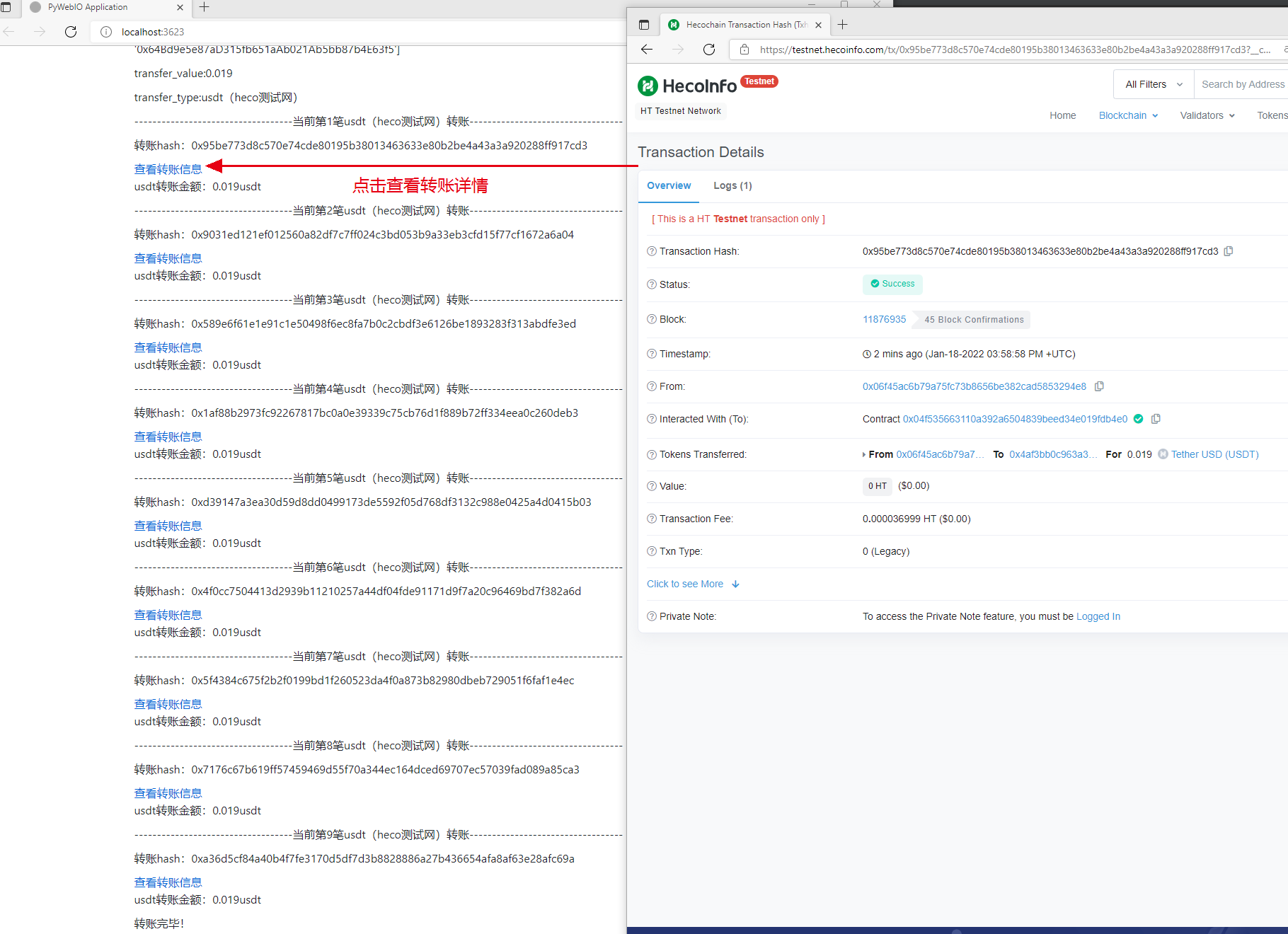Expand Click to see More section
Viewport: 1288px width, 934px height.
(693, 584)
